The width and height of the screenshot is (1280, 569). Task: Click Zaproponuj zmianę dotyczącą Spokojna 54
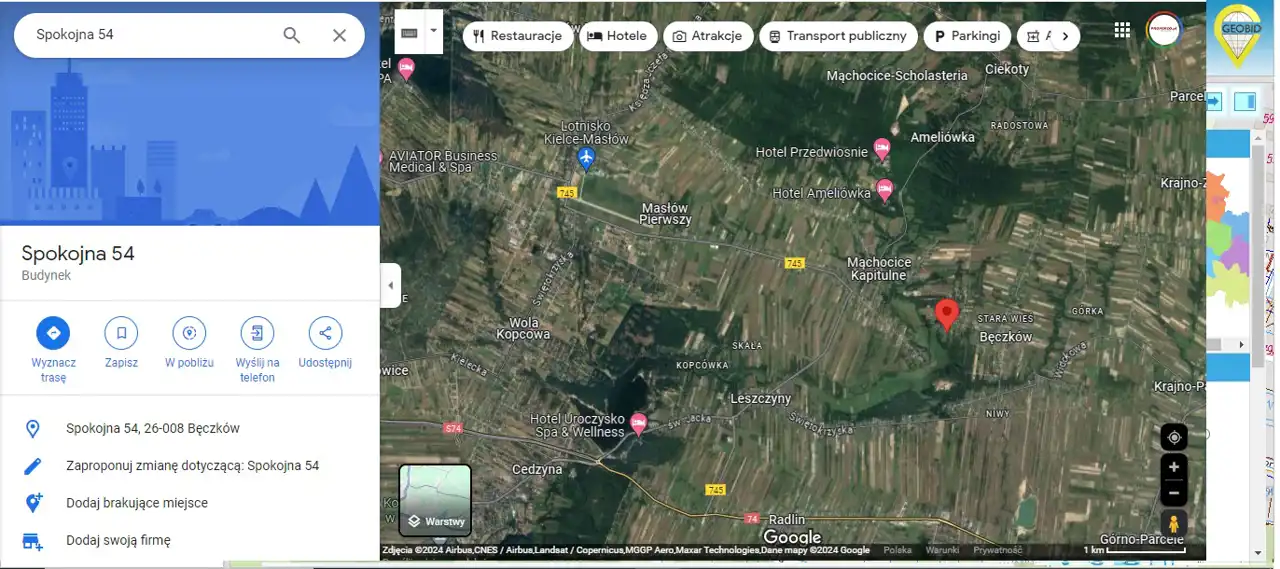[192, 466]
